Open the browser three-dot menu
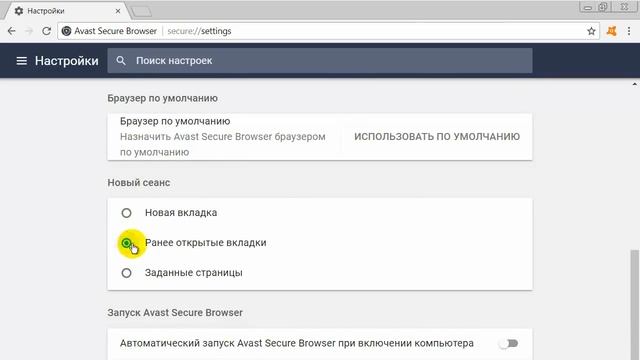The width and height of the screenshot is (640, 360). tap(629, 31)
